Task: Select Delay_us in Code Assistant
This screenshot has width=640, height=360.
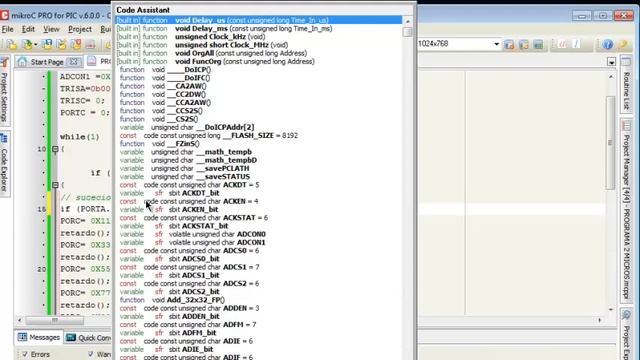Action: tap(259, 20)
